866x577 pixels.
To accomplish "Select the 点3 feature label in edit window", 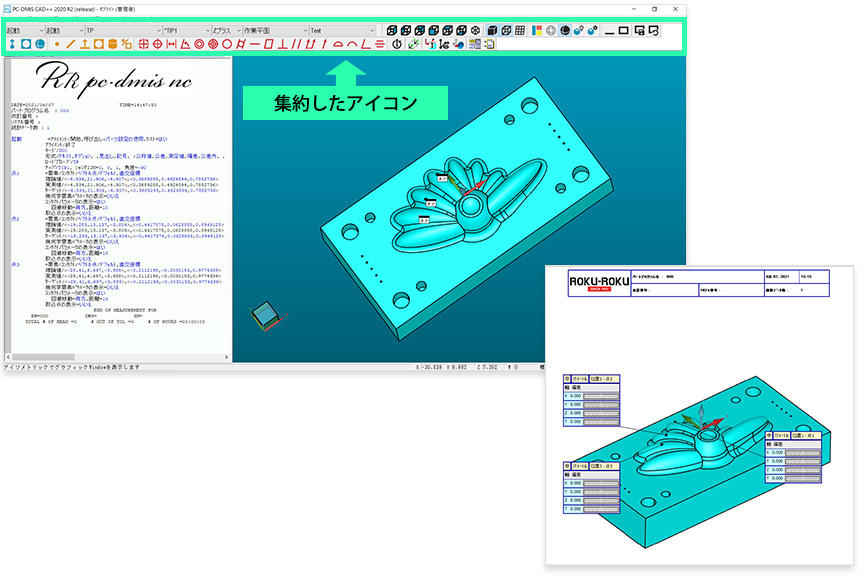I will coord(15,264).
